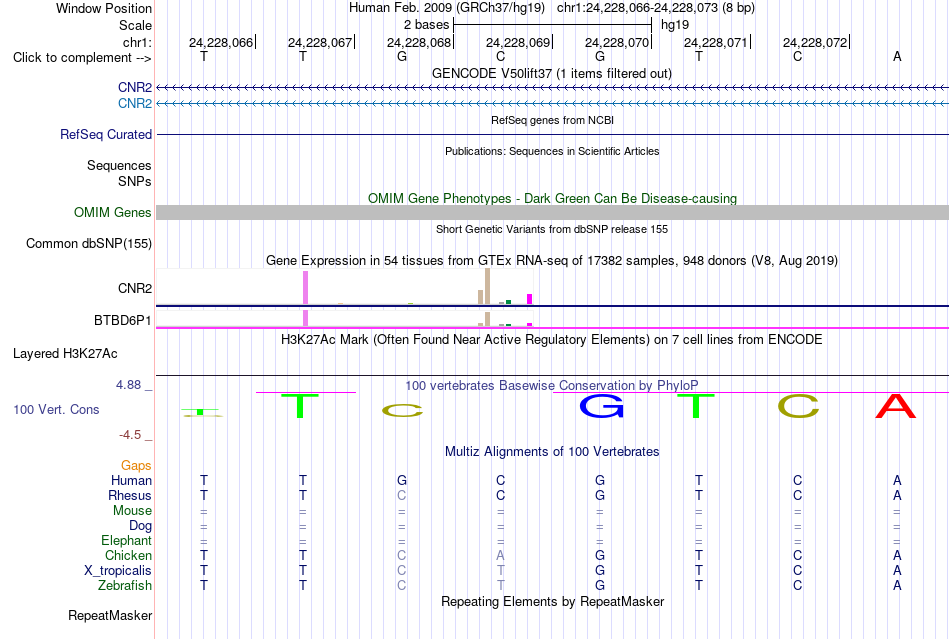Click the GENCODE V50lift37 track title
This screenshot has height=639, width=950.
tap(551, 73)
